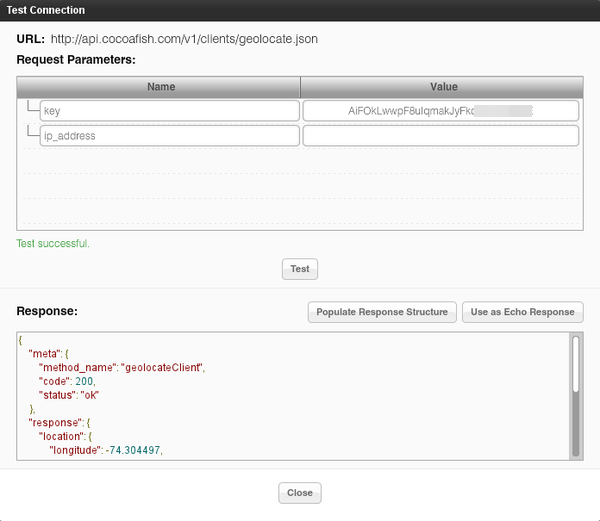Click the Response heading label
Screen dimensions: 600x521
point(47,311)
